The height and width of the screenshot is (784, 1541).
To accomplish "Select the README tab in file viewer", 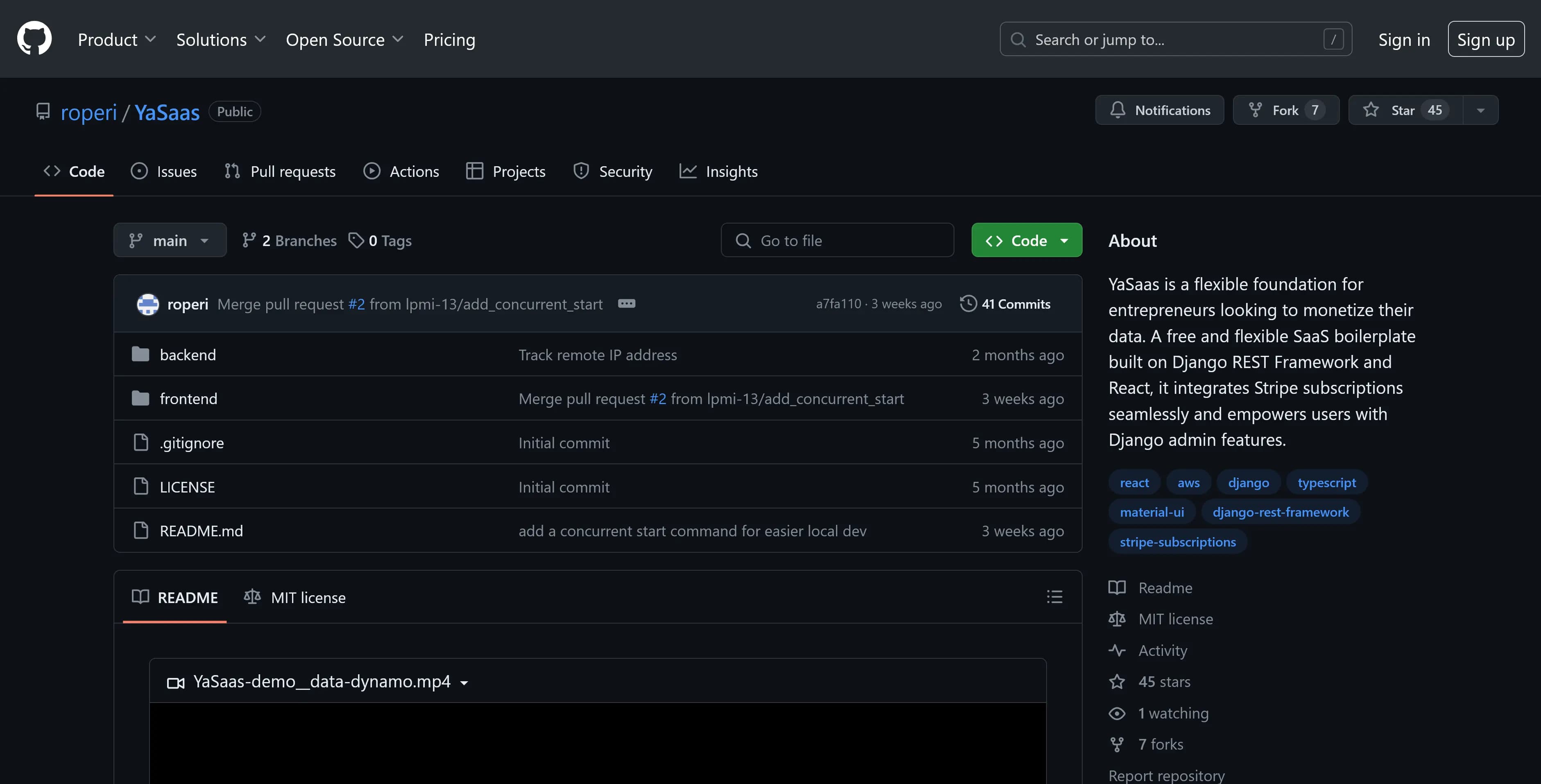I will click(x=175, y=597).
